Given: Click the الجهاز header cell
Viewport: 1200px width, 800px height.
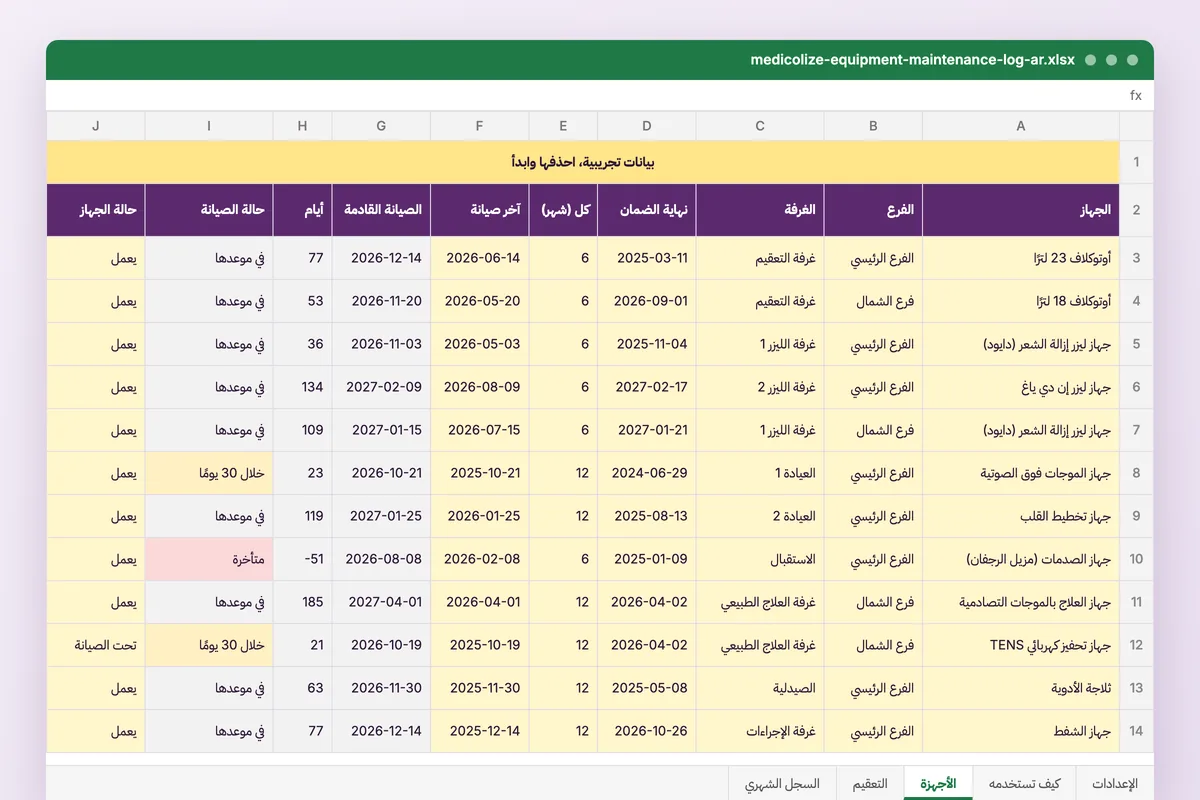Looking at the screenshot, I should coord(1021,210).
